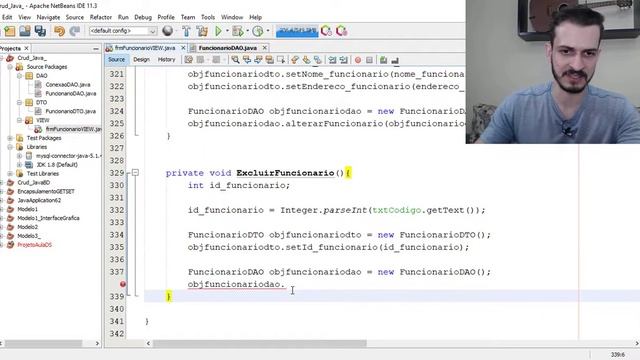Image resolution: width=640 pixels, height=360 pixels.
Task: Click the editor horizontal scrollbar thumb
Action: pyautogui.click(x=260, y=343)
